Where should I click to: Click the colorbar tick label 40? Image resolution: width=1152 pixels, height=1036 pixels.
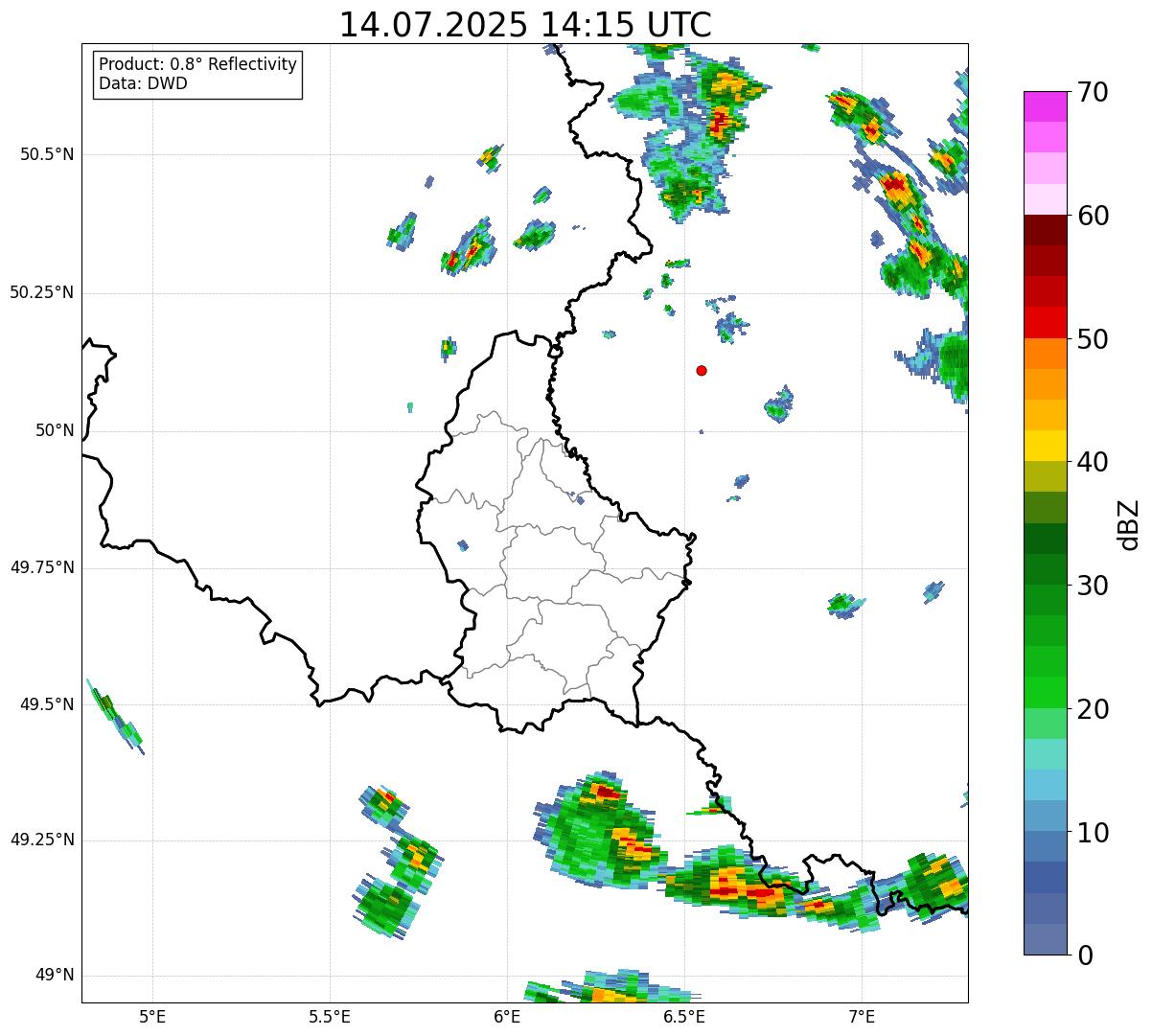(x=1093, y=462)
